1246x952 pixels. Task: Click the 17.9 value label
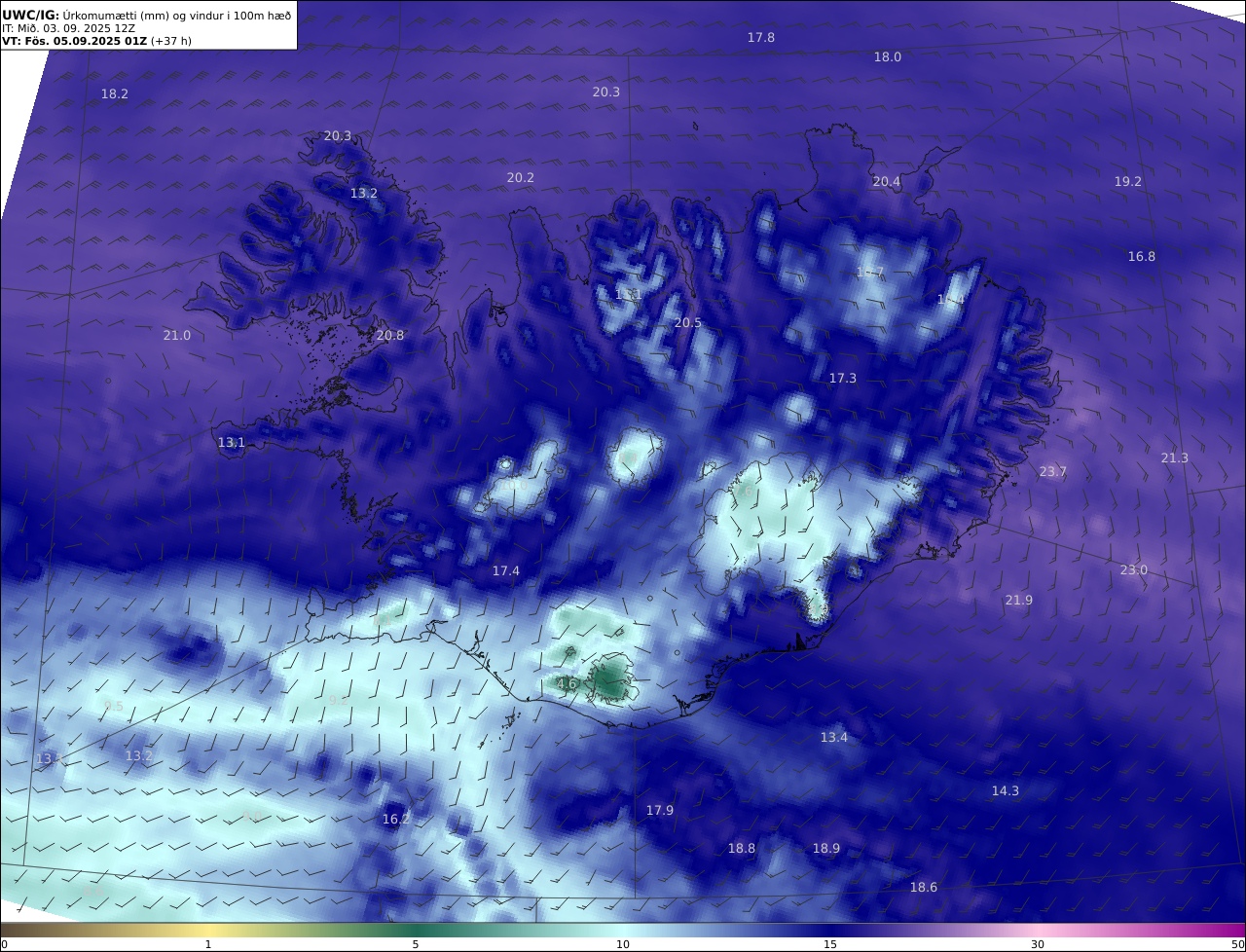(x=660, y=810)
